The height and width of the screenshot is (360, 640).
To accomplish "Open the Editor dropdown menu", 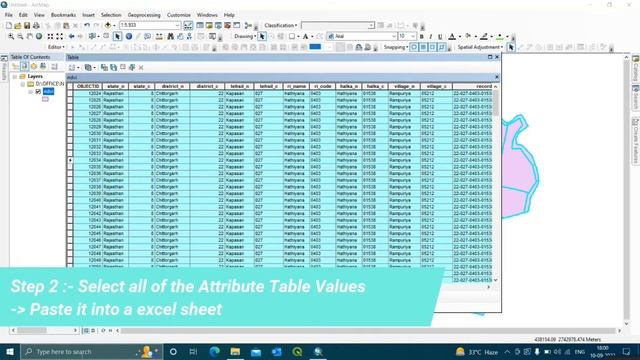I will 56,47.
